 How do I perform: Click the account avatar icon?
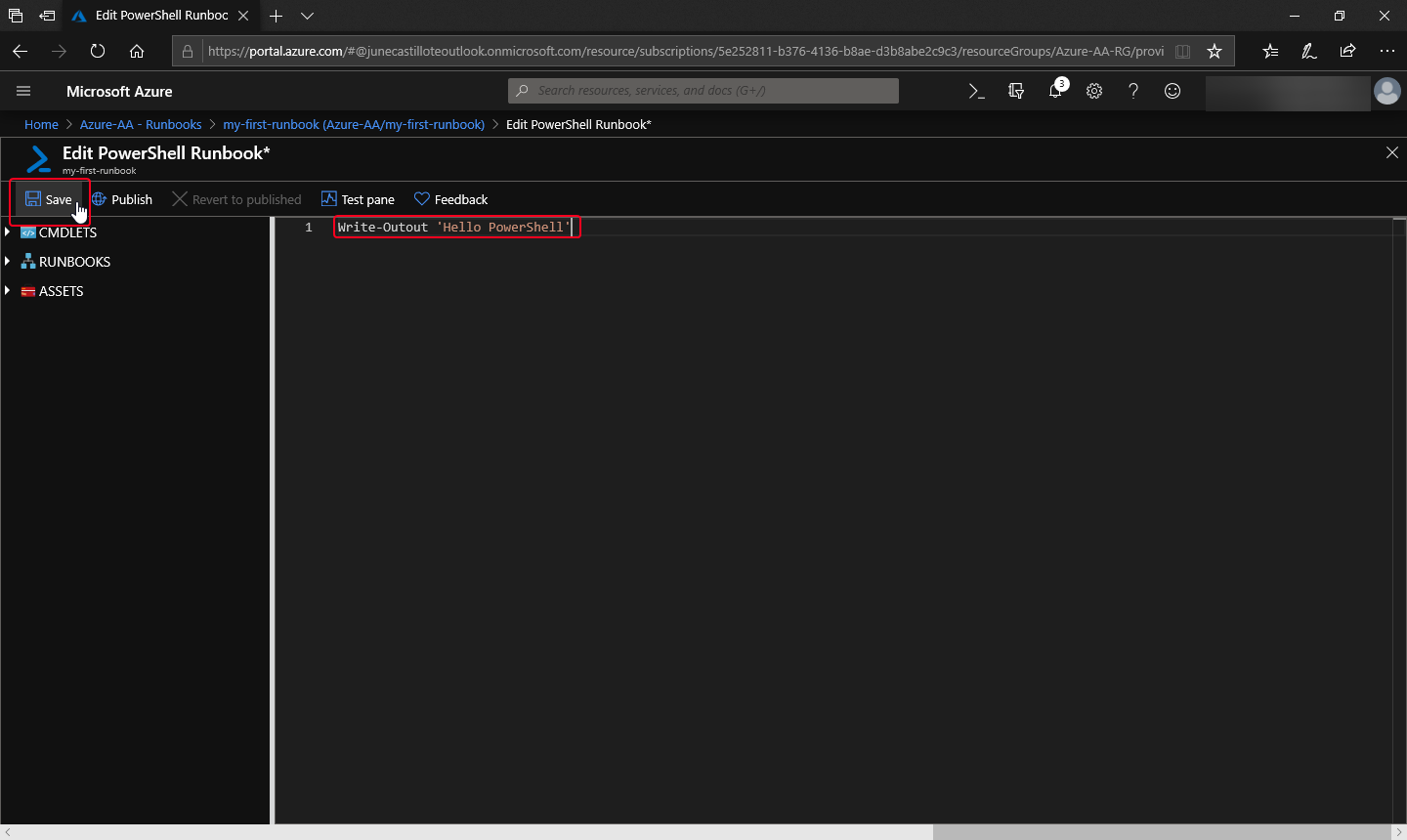click(x=1387, y=90)
